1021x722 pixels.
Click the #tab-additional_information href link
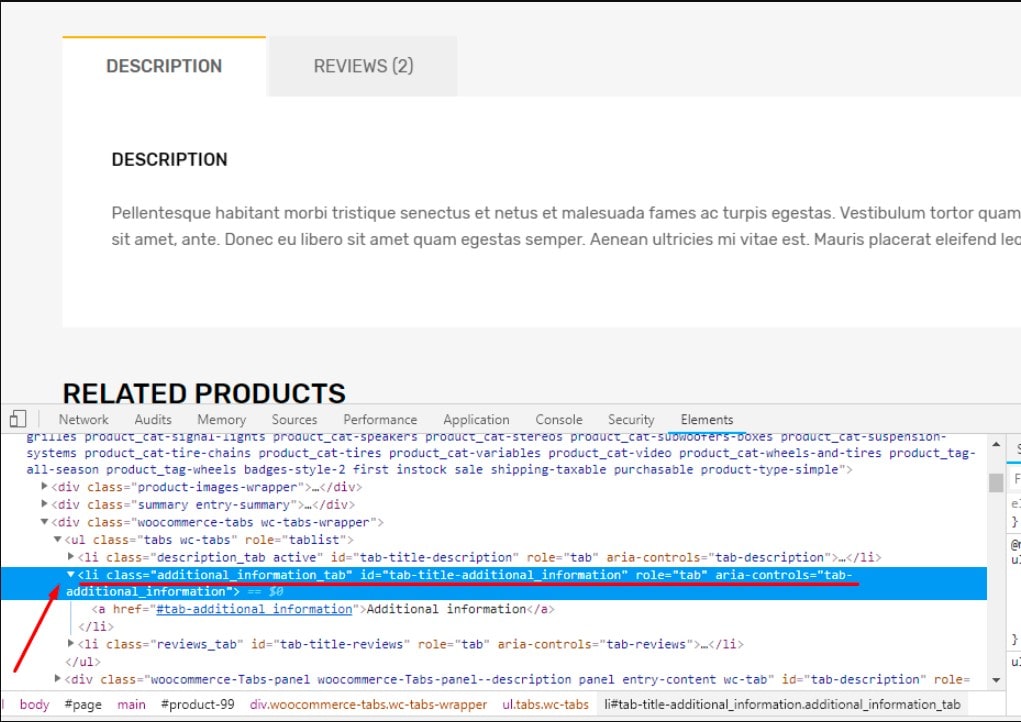click(254, 609)
